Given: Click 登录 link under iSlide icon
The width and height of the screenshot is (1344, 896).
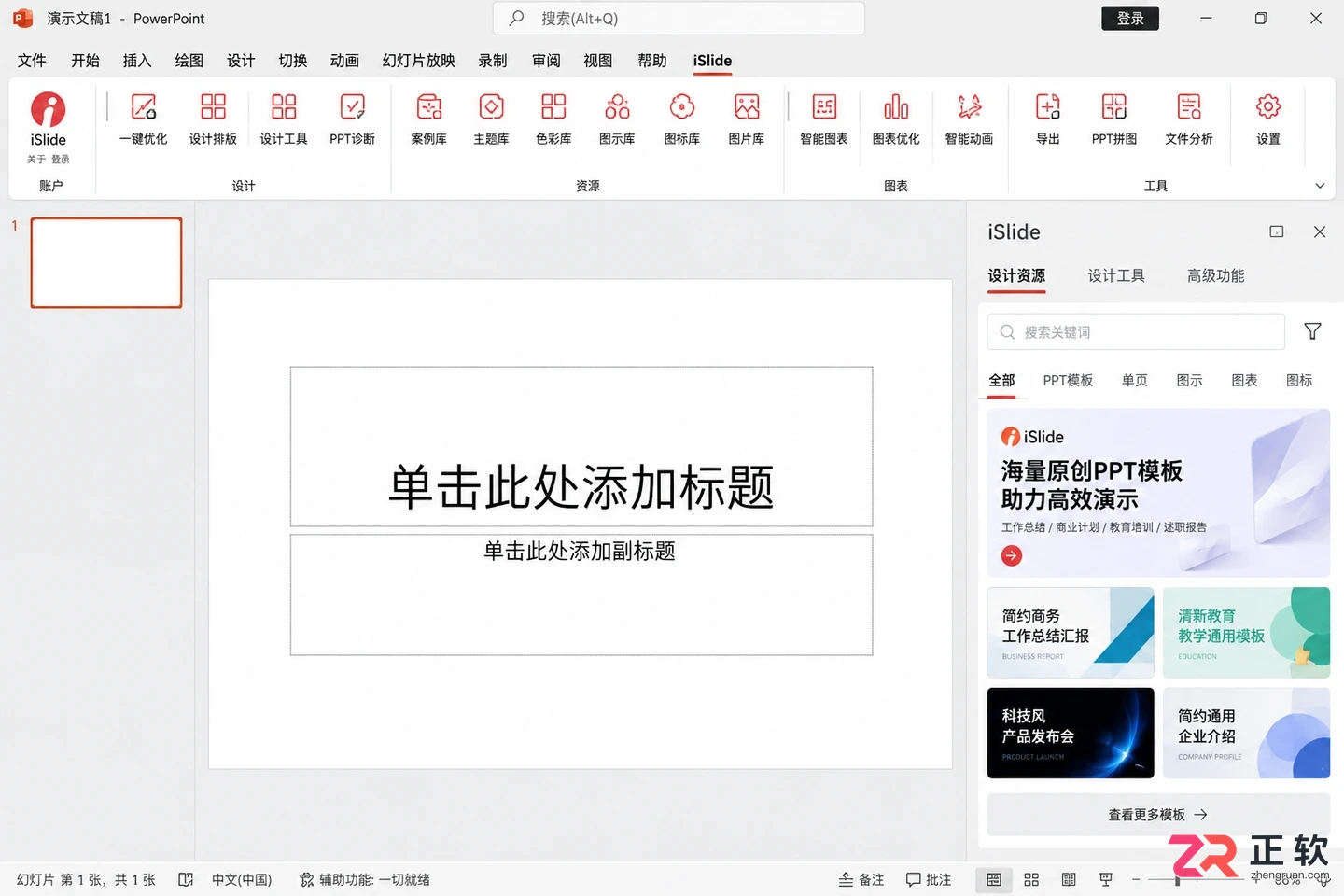Looking at the screenshot, I should click(x=61, y=160).
